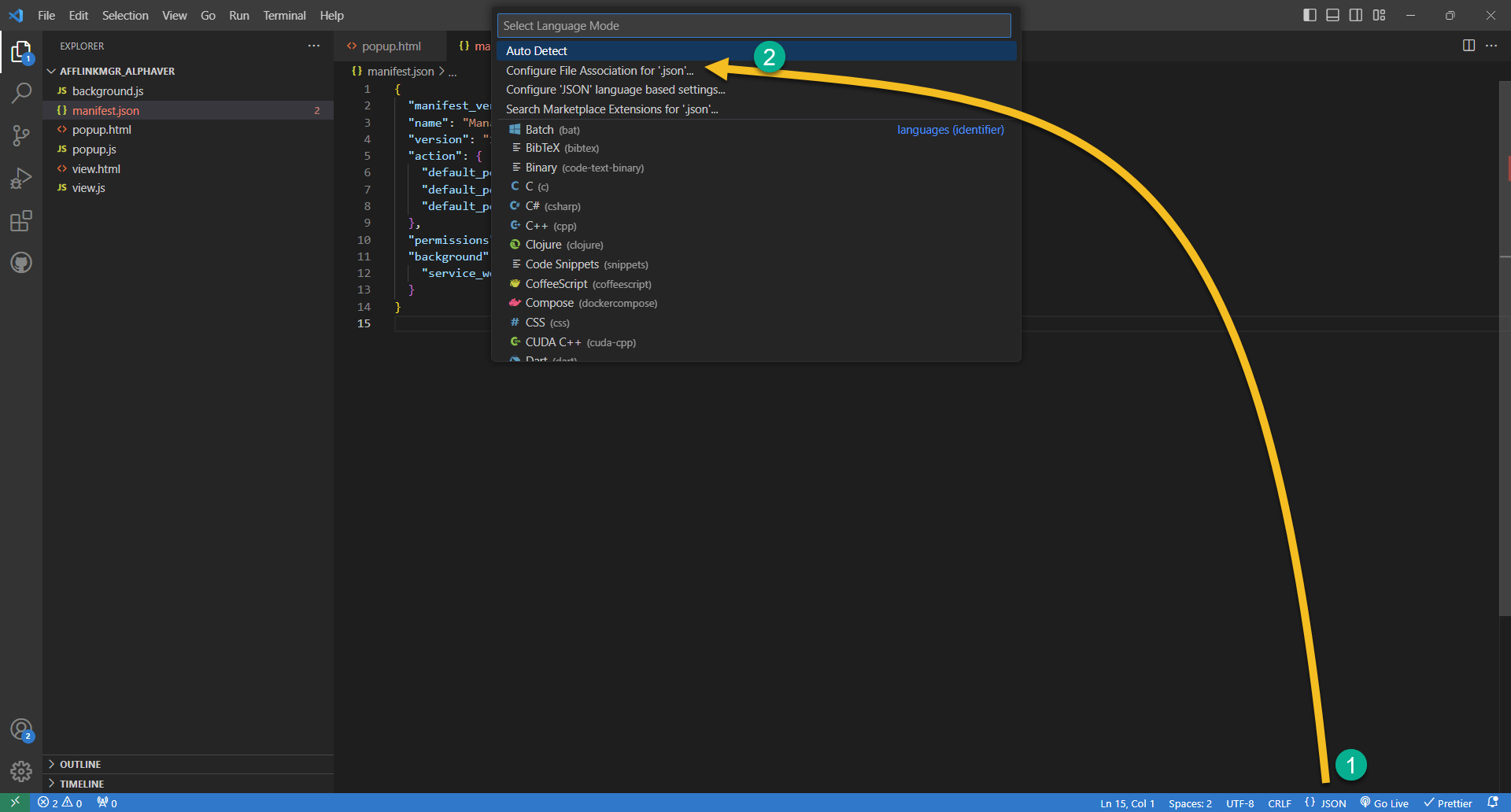Open the Selection menu

(x=125, y=15)
